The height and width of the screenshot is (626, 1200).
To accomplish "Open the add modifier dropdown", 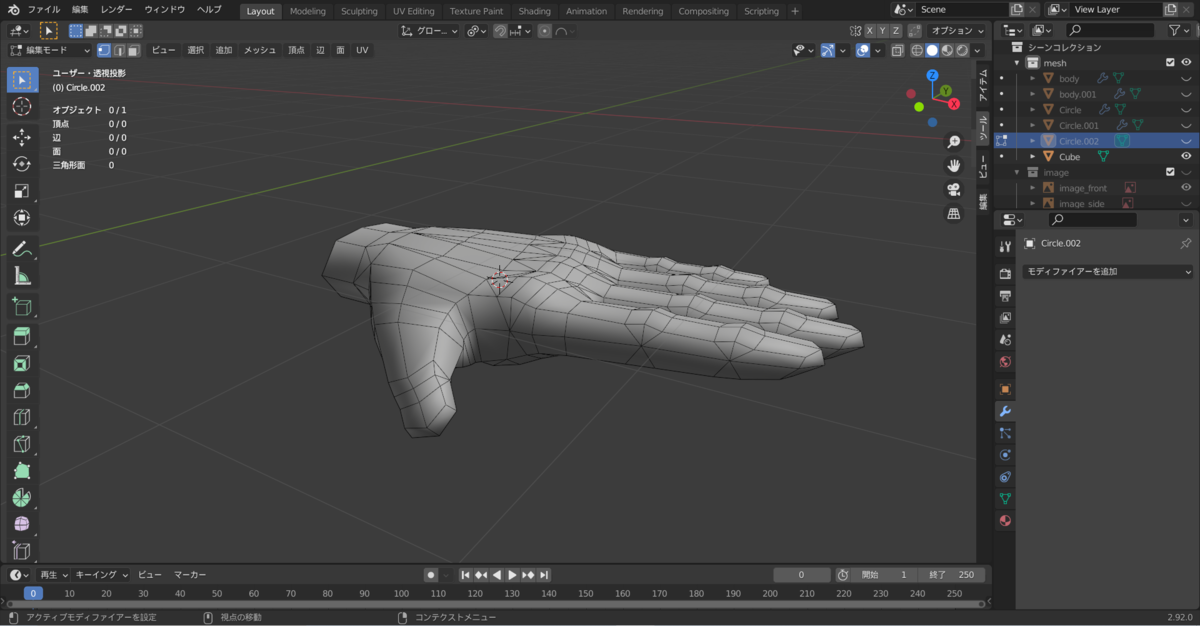I will click(x=1107, y=272).
